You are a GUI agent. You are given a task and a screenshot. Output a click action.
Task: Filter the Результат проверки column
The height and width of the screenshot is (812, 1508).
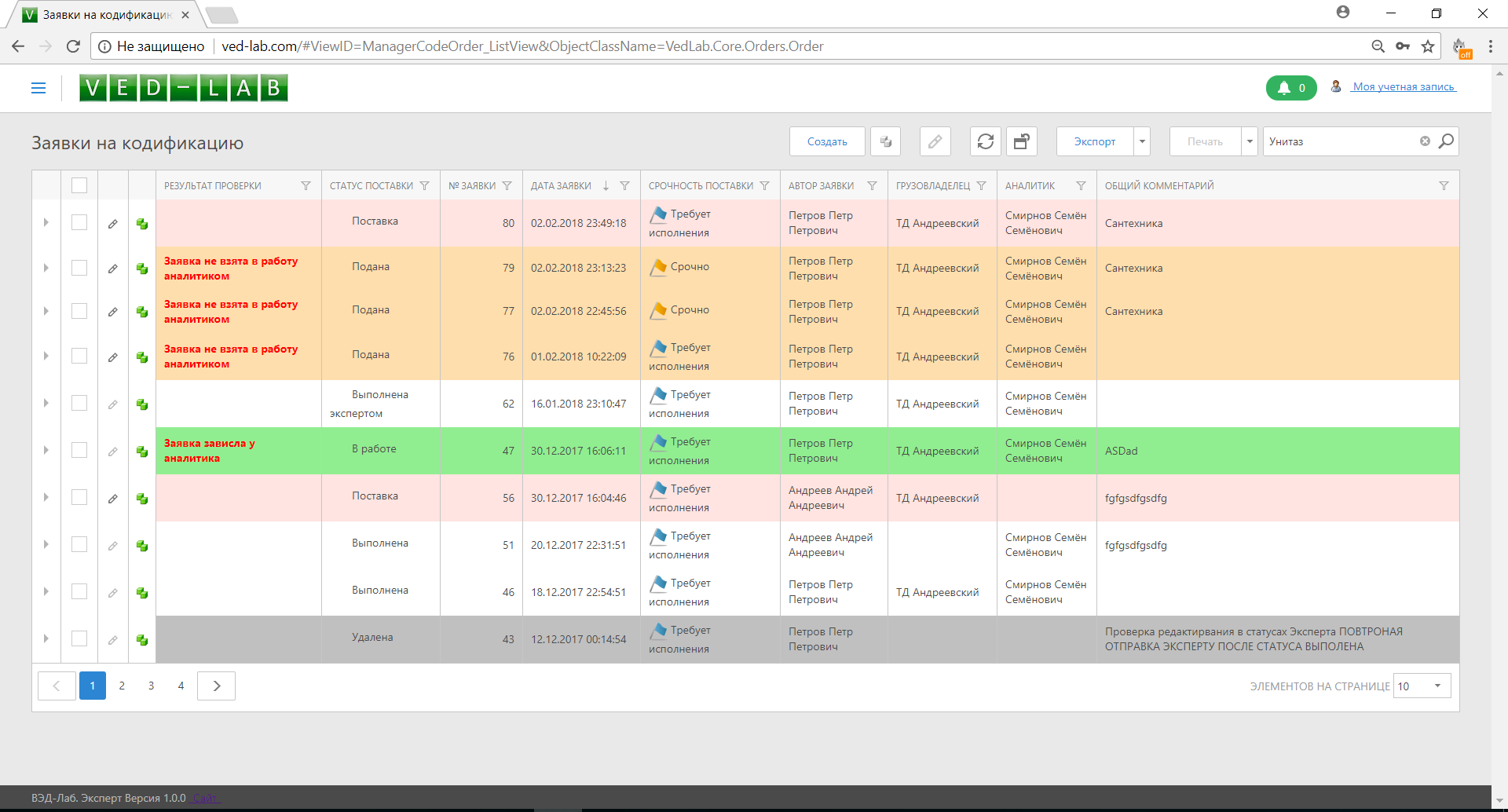pos(306,186)
